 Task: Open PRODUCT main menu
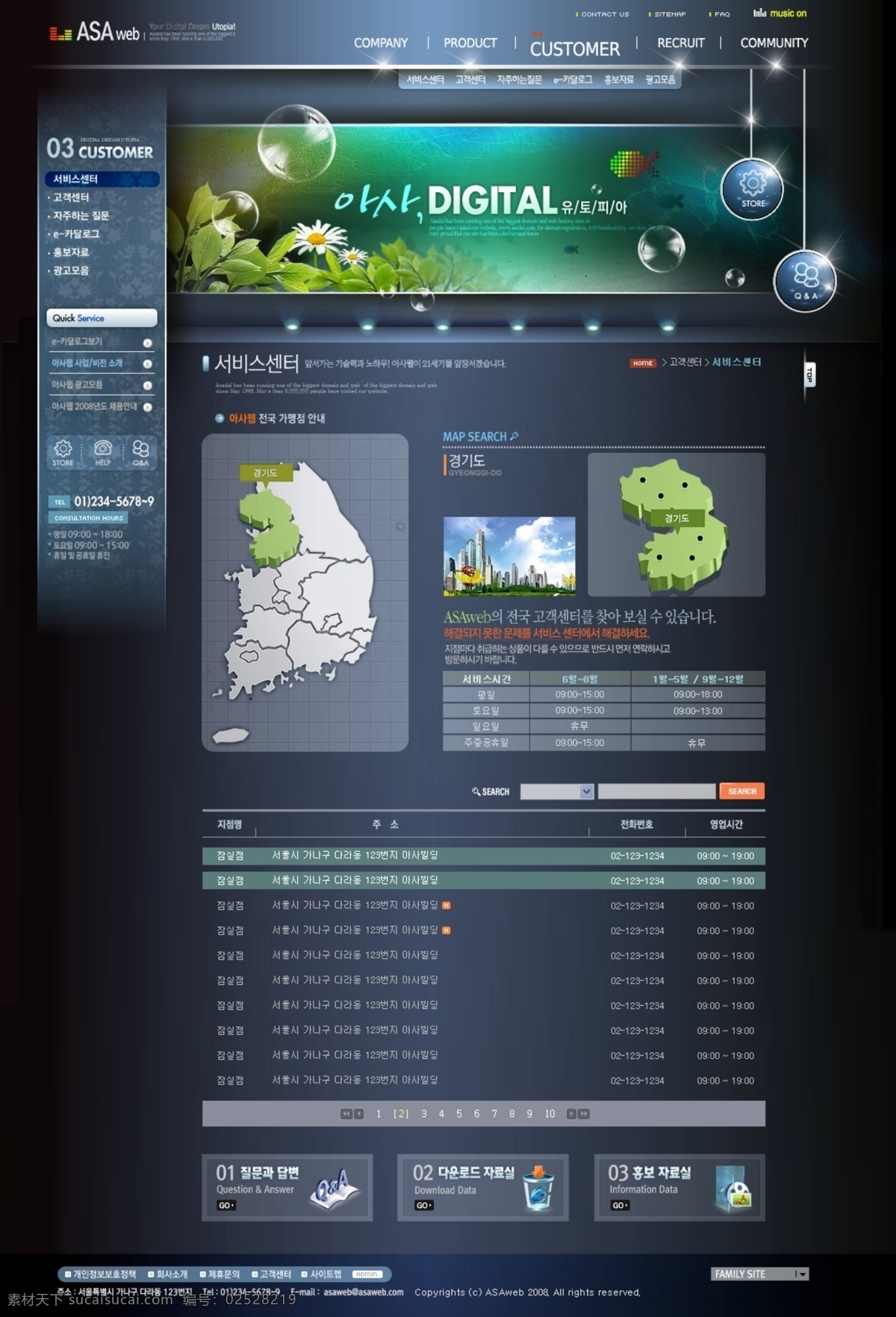pos(470,43)
